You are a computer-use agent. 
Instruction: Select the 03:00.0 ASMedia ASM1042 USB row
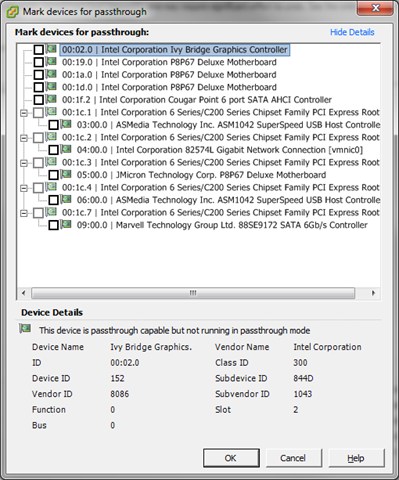pos(228,125)
